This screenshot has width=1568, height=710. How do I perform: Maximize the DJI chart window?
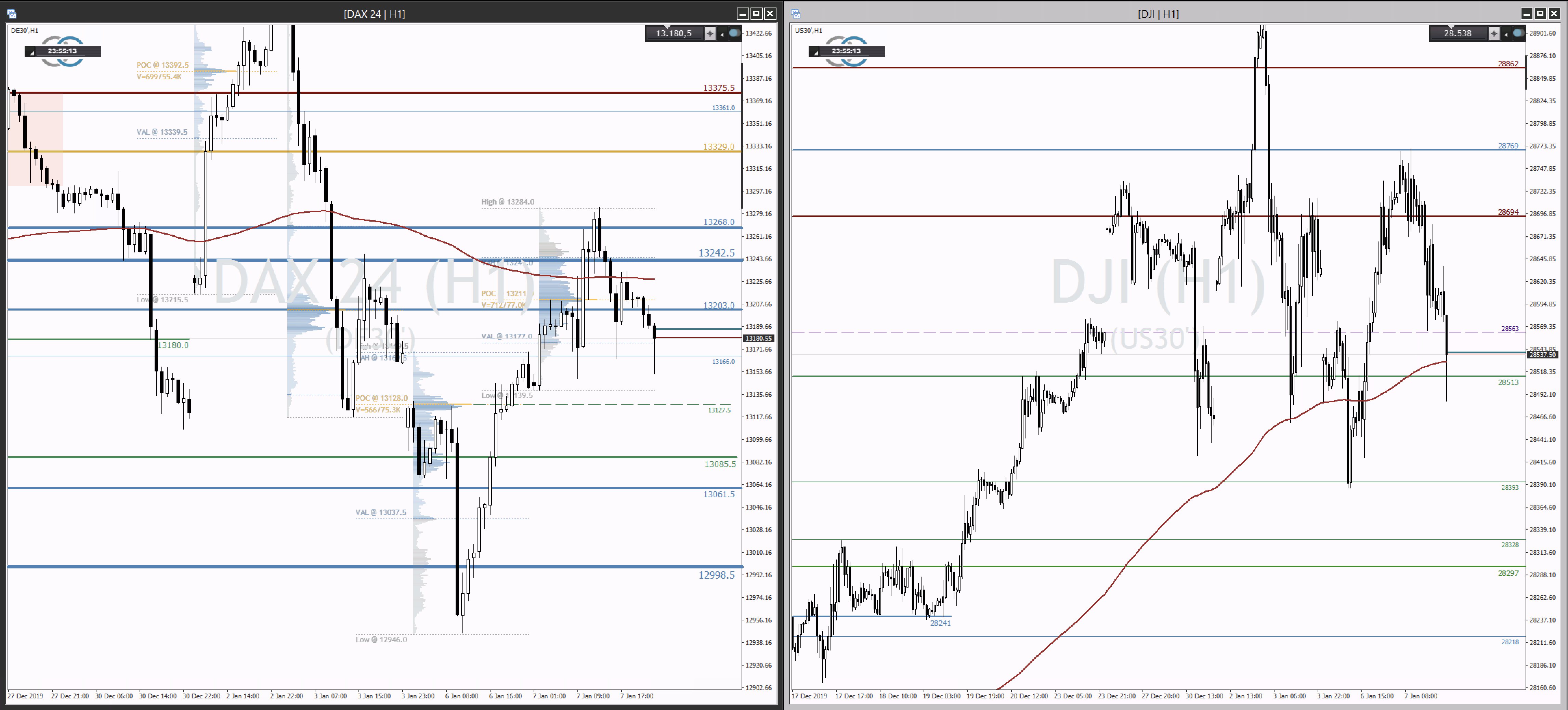click(x=1541, y=13)
